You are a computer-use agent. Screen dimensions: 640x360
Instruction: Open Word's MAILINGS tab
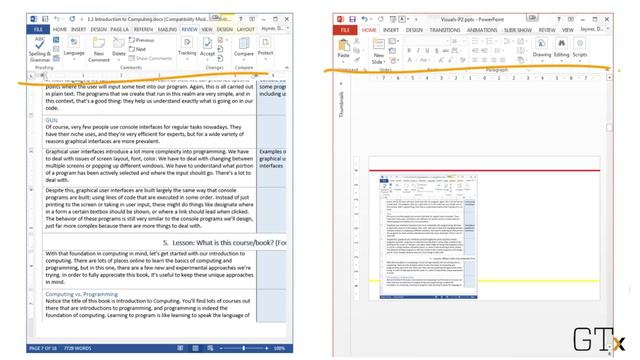(167, 29)
